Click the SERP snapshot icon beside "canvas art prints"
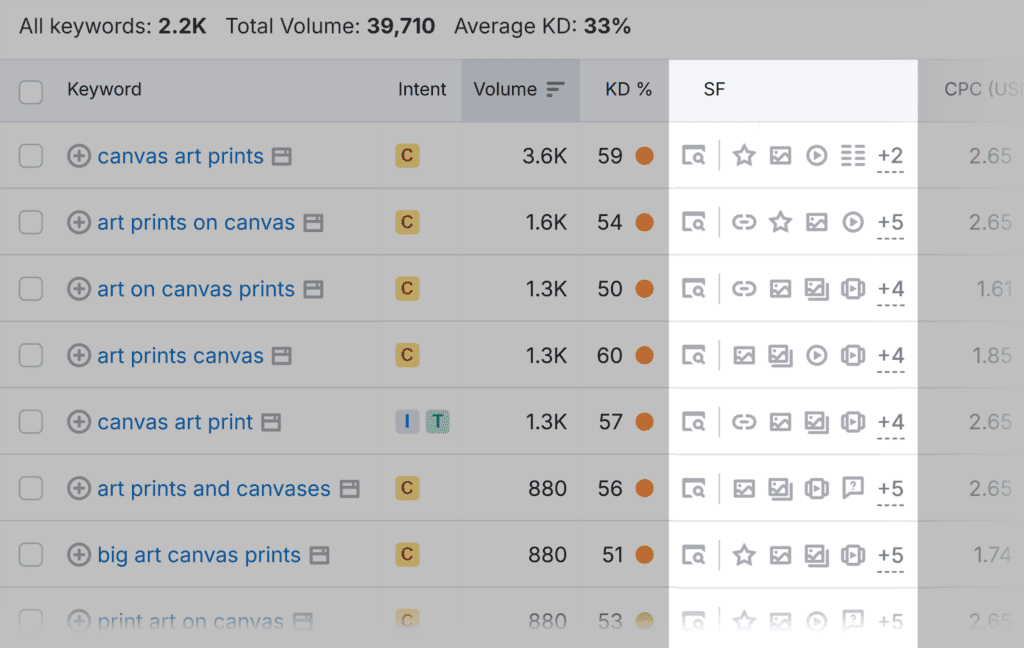The width and height of the screenshot is (1024, 648). pos(694,156)
